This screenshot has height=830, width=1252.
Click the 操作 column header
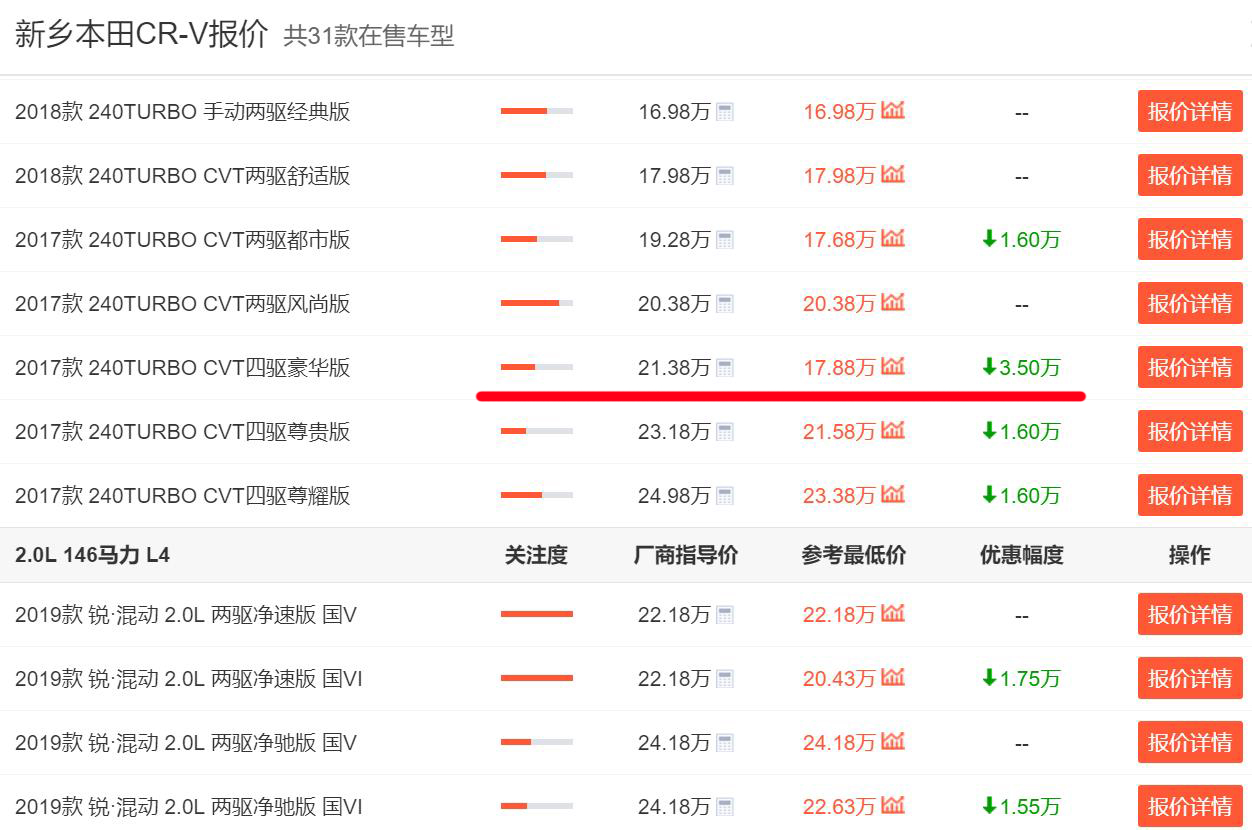click(1190, 555)
